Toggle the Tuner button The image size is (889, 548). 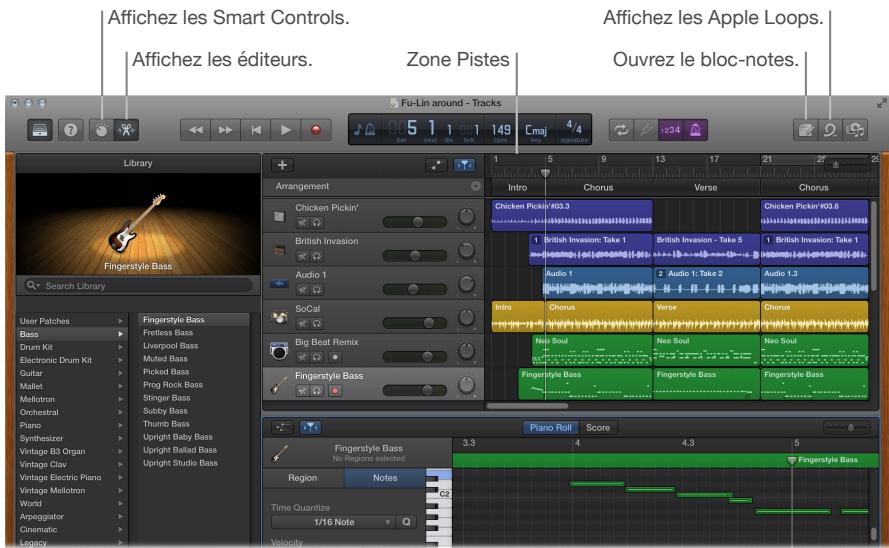click(x=646, y=130)
